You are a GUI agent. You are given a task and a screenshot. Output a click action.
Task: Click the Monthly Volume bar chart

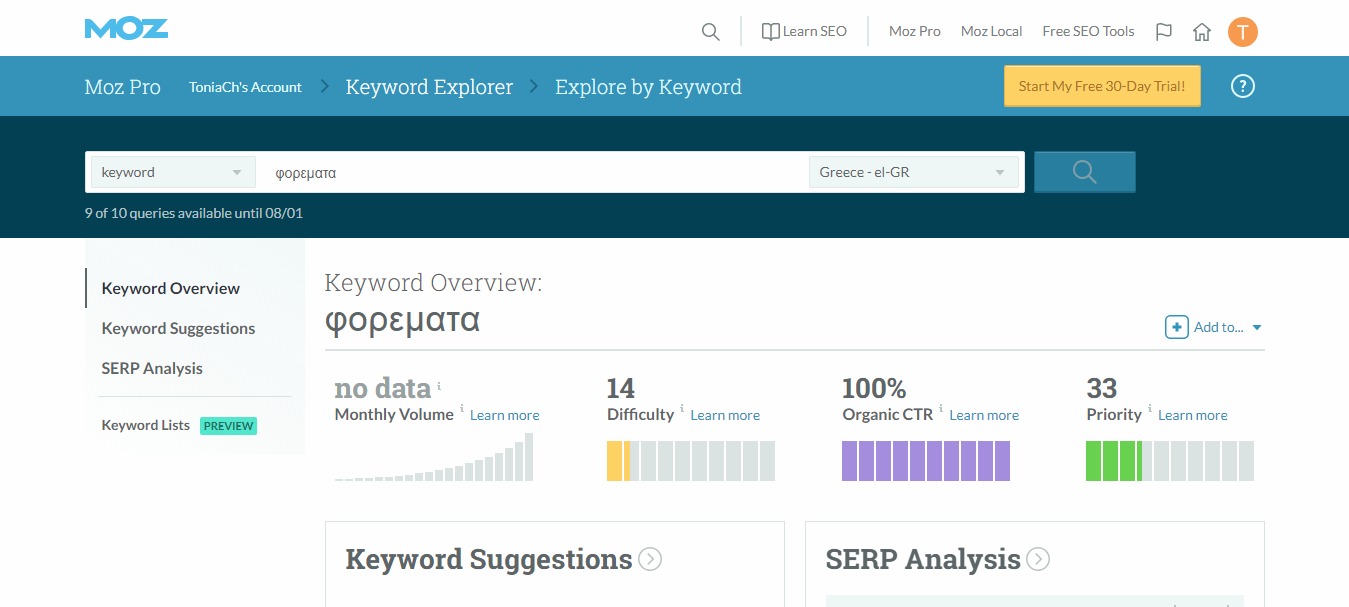(x=434, y=457)
